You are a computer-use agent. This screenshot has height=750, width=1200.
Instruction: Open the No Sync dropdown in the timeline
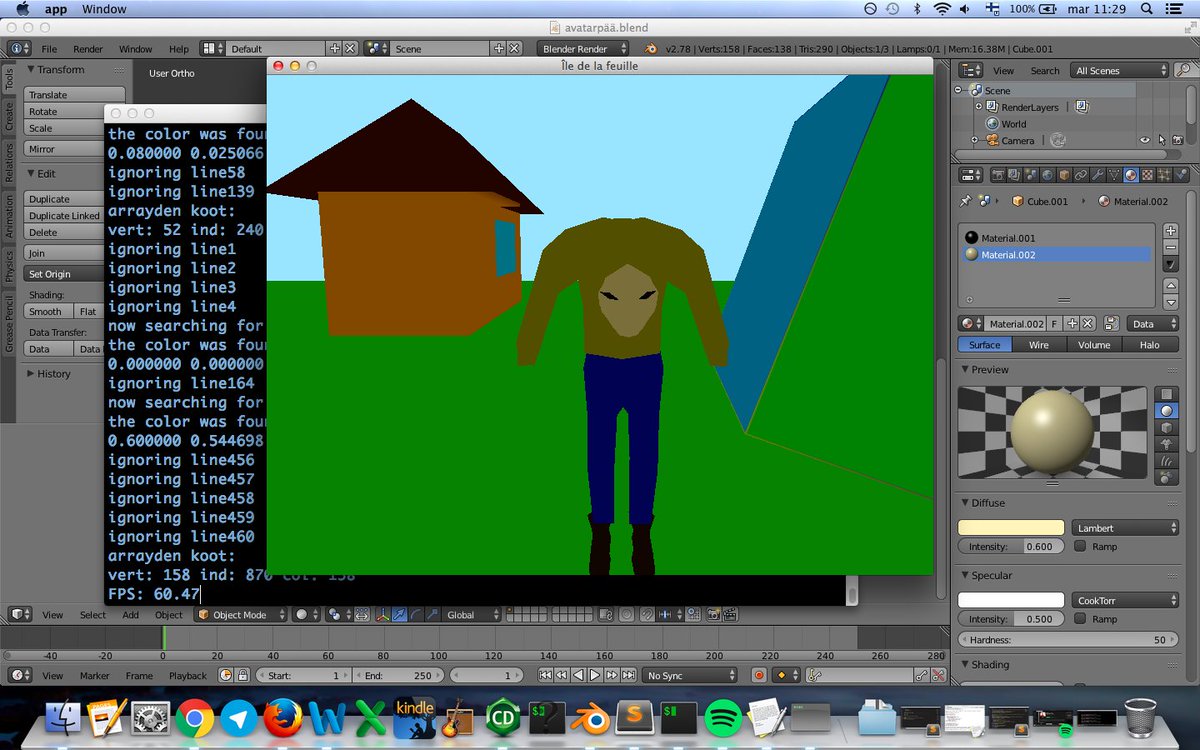(x=689, y=676)
